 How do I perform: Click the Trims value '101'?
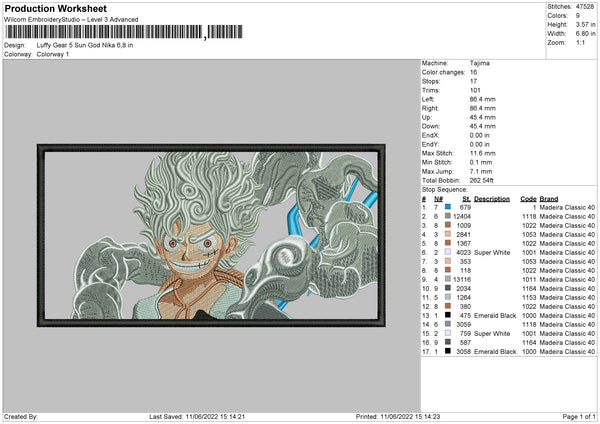pos(475,90)
